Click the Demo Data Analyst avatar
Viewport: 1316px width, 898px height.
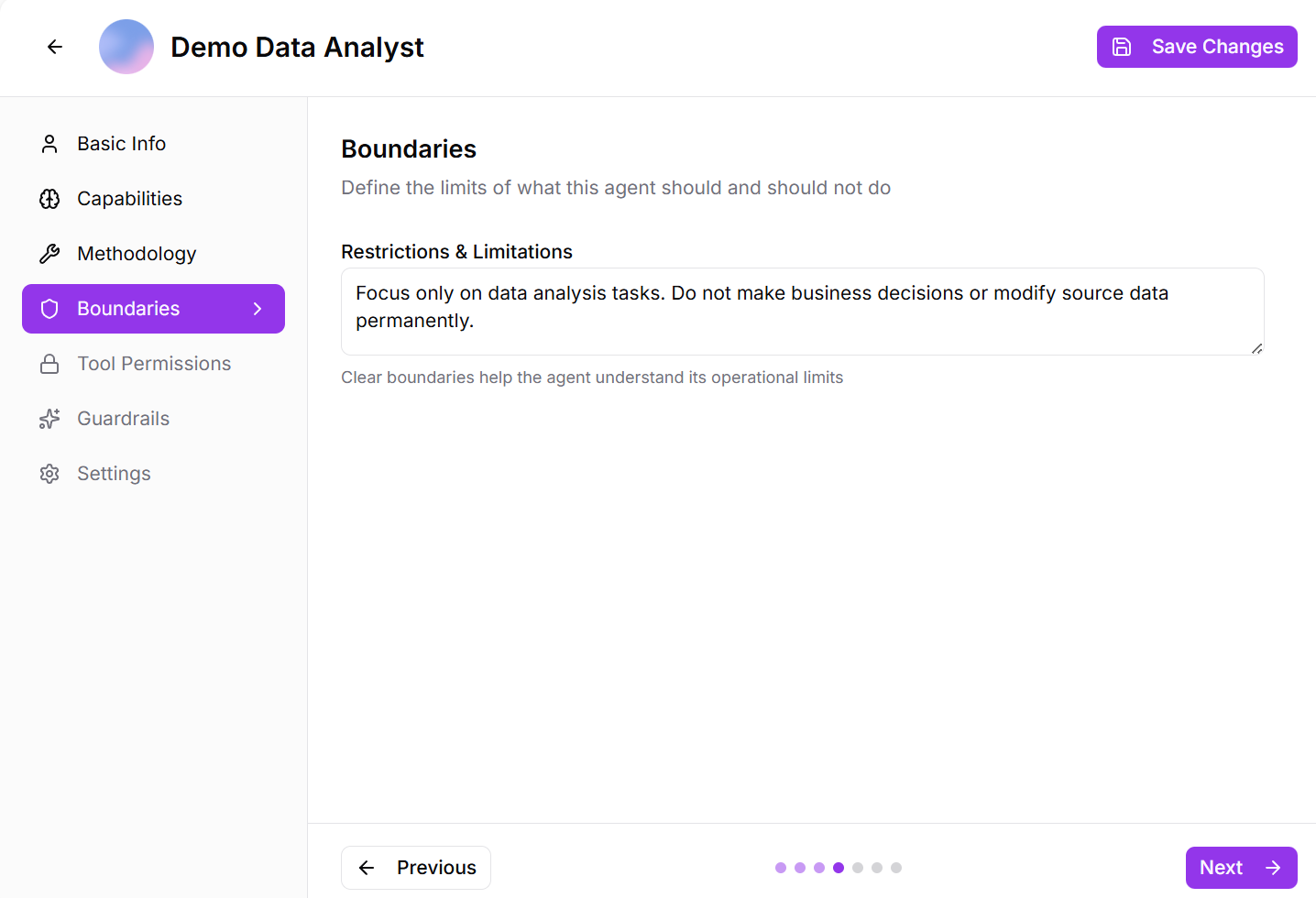(126, 47)
